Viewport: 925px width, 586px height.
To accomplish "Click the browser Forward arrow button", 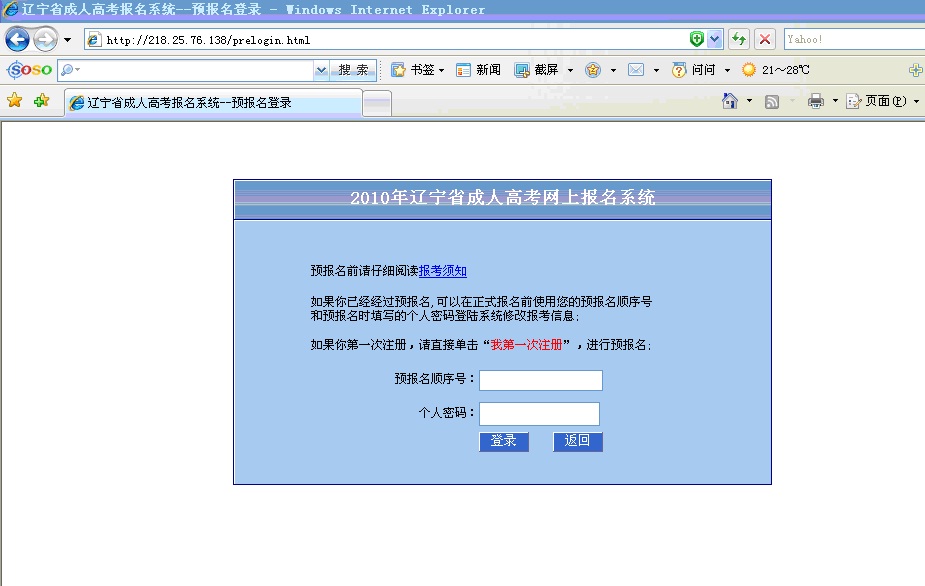I will (45, 40).
